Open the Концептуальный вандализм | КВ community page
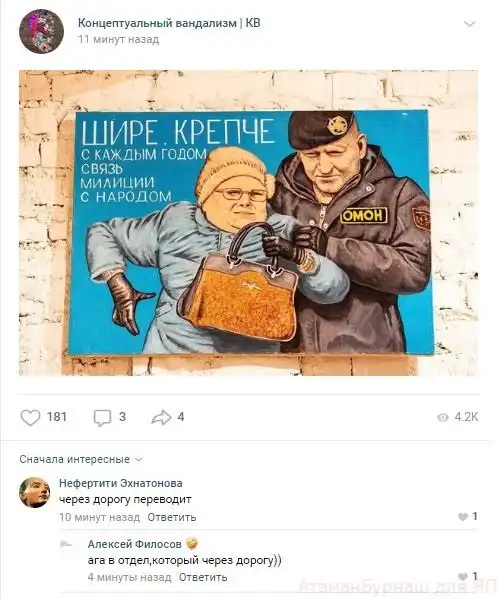The image size is (504, 599). [x=169, y=23]
